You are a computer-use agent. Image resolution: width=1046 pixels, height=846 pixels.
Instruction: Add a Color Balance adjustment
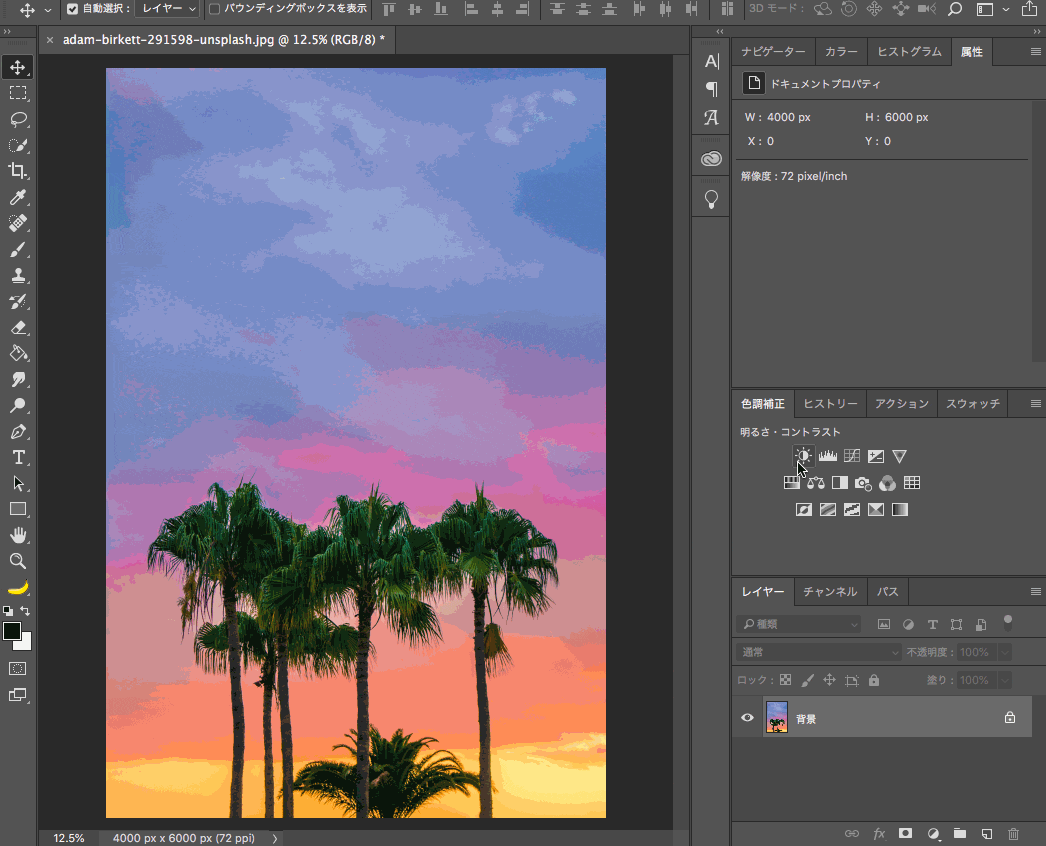pyautogui.click(x=816, y=483)
